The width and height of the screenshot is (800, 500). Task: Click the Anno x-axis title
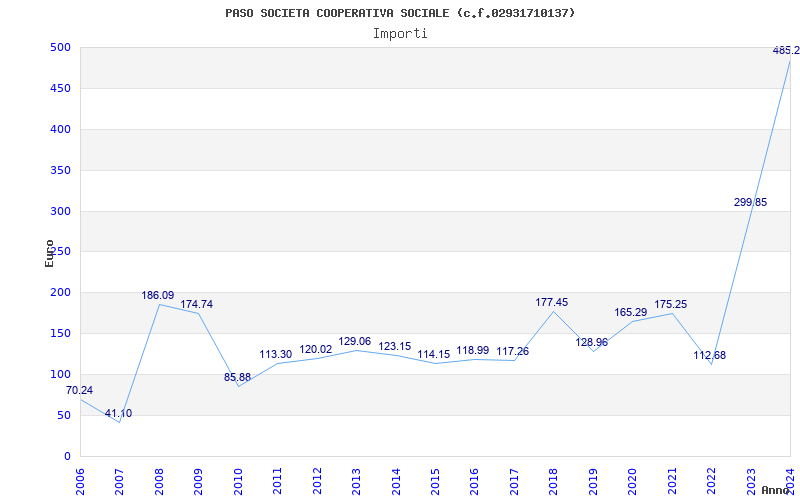click(776, 490)
